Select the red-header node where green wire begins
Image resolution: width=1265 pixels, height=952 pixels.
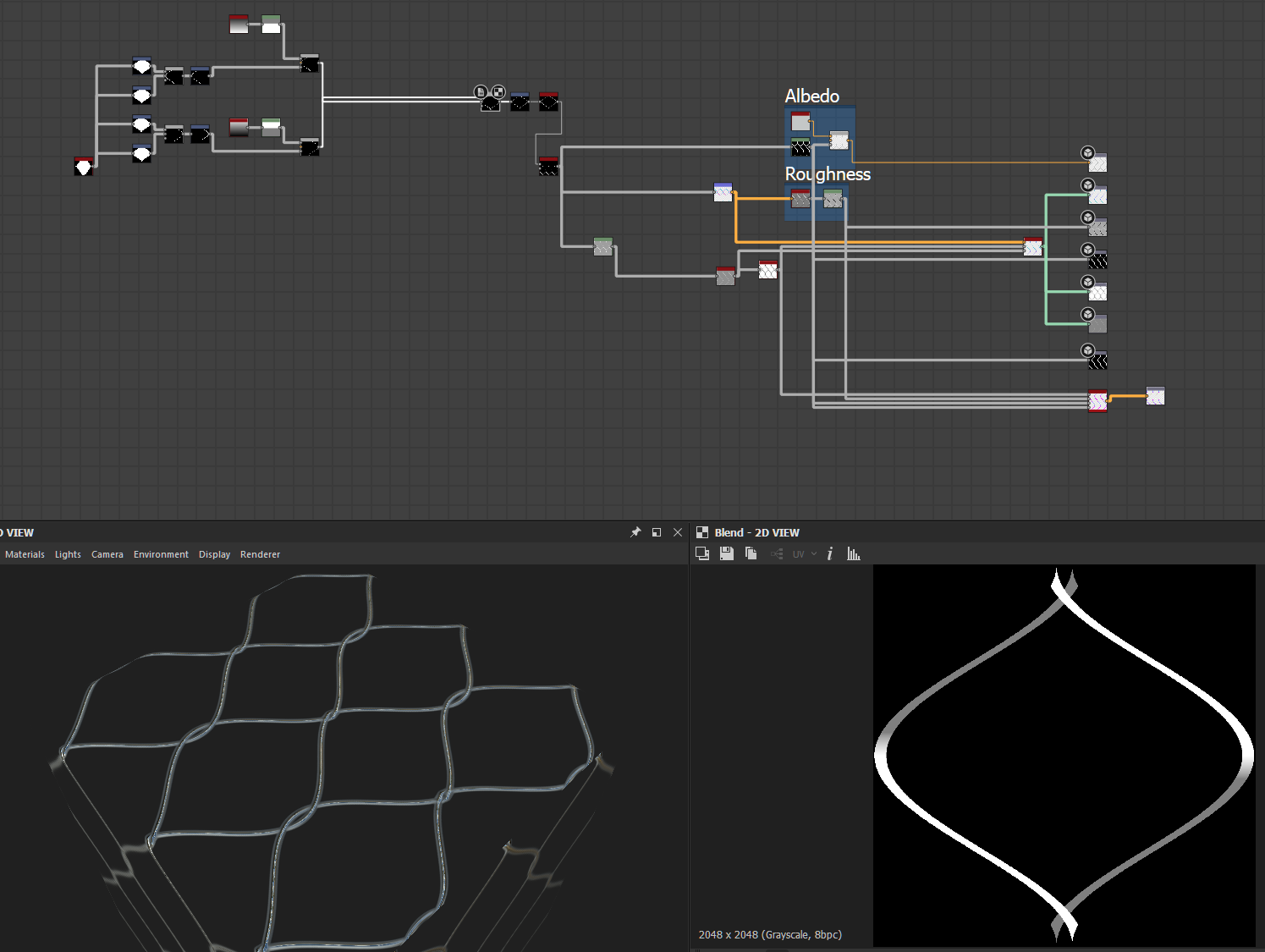(1033, 246)
